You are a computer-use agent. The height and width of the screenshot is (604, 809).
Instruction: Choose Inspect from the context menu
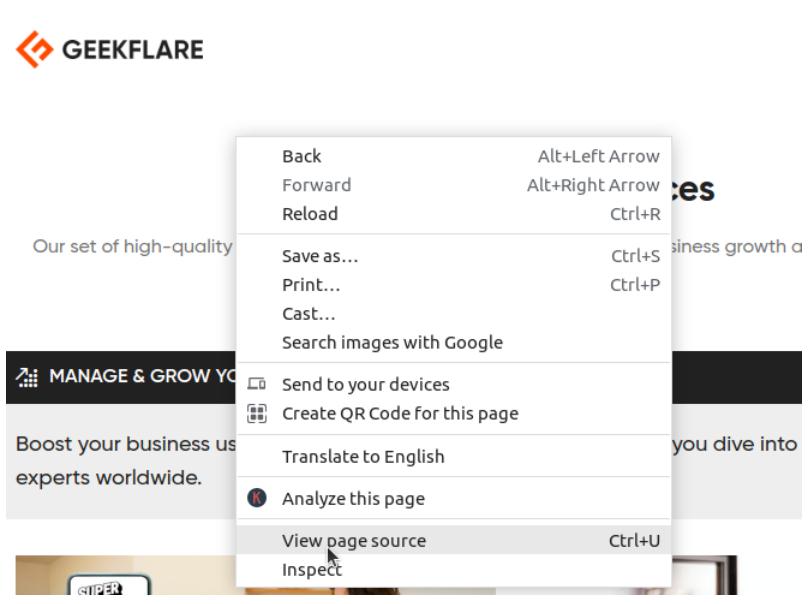tap(311, 570)
